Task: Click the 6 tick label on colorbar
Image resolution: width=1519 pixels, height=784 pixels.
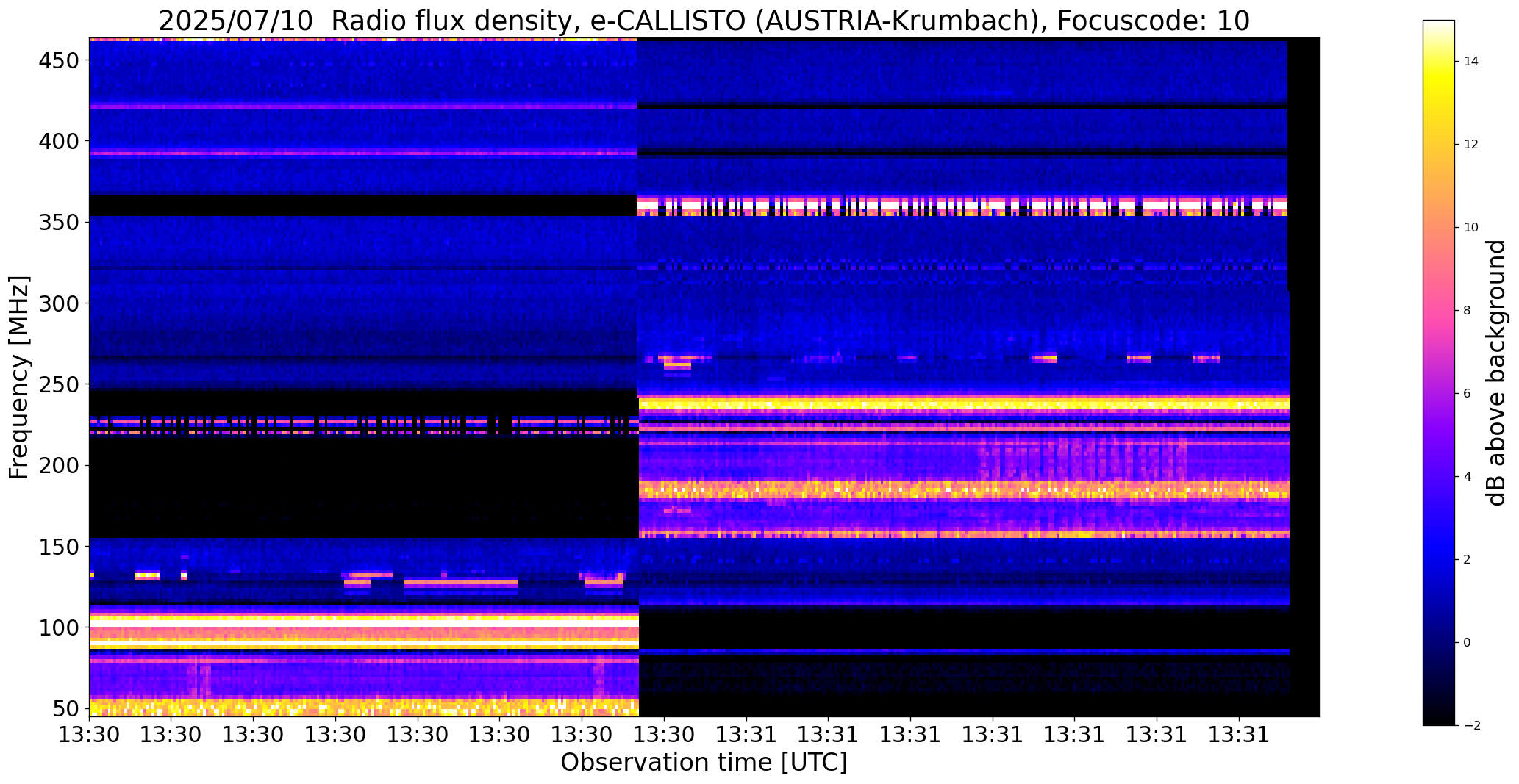Action: 1467,394
